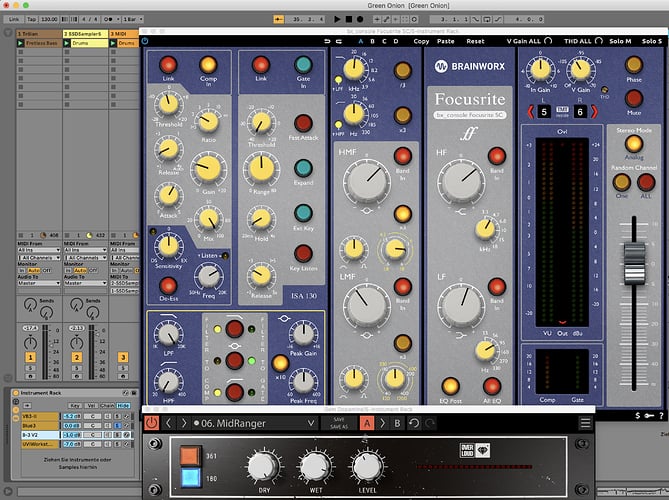Image resolution: width=669 pixels, height=500 pixels.
Task: Click the compressor Threshold knob
Action: point(168,104)
